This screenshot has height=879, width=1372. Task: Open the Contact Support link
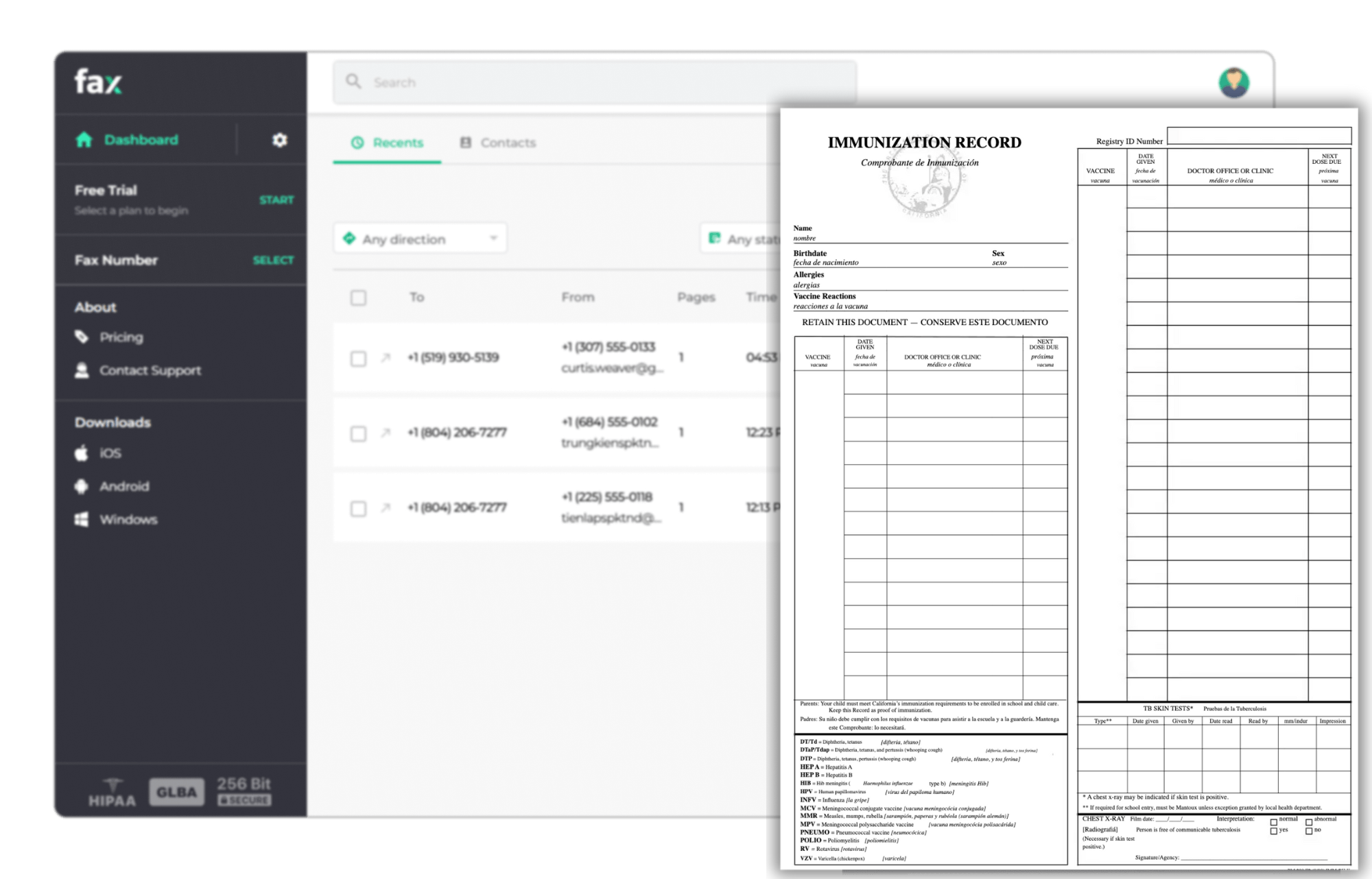pos(150,370)
